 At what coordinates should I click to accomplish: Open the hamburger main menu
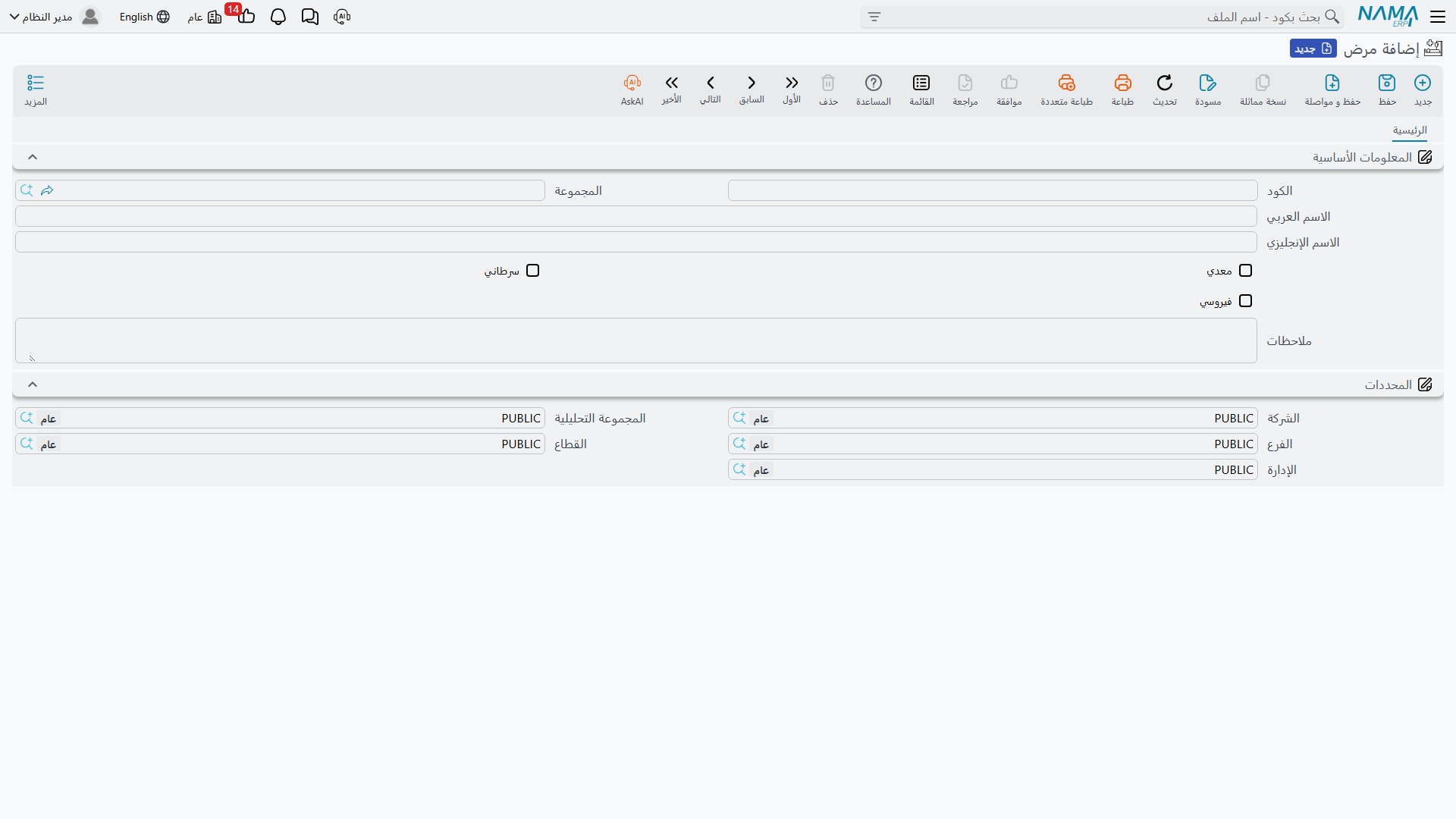(x=1438, y=17)
